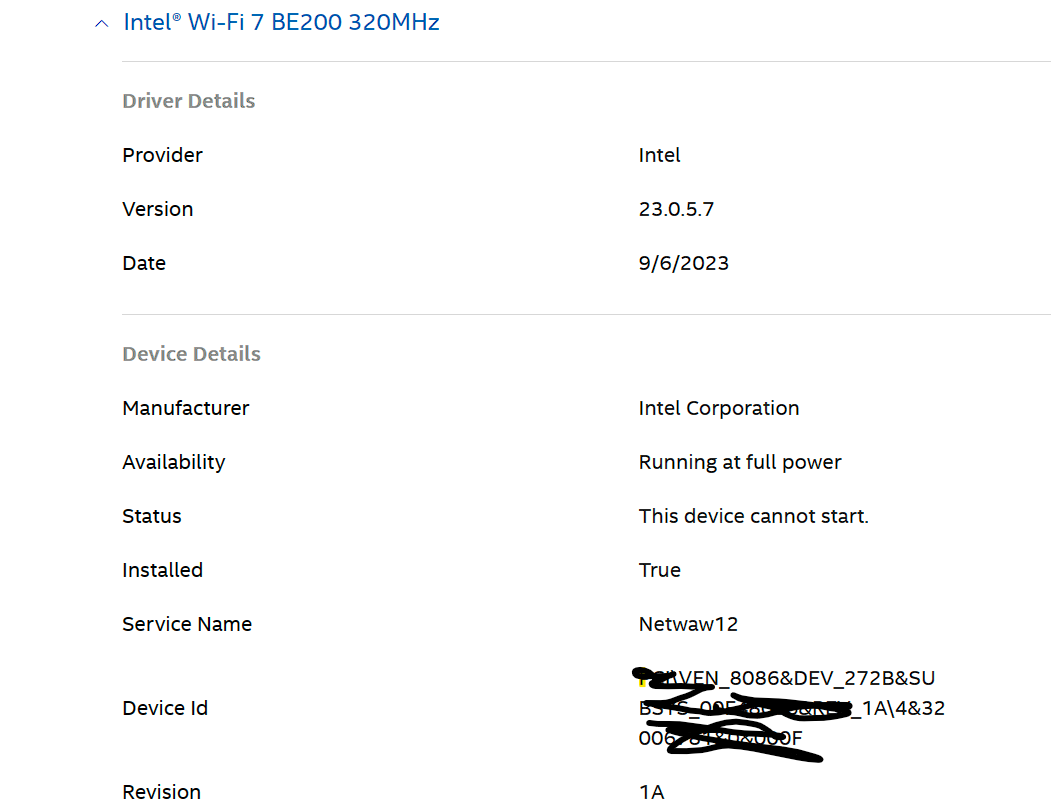
Task: Select the Service Name Netwaw12
Action: 688,624
